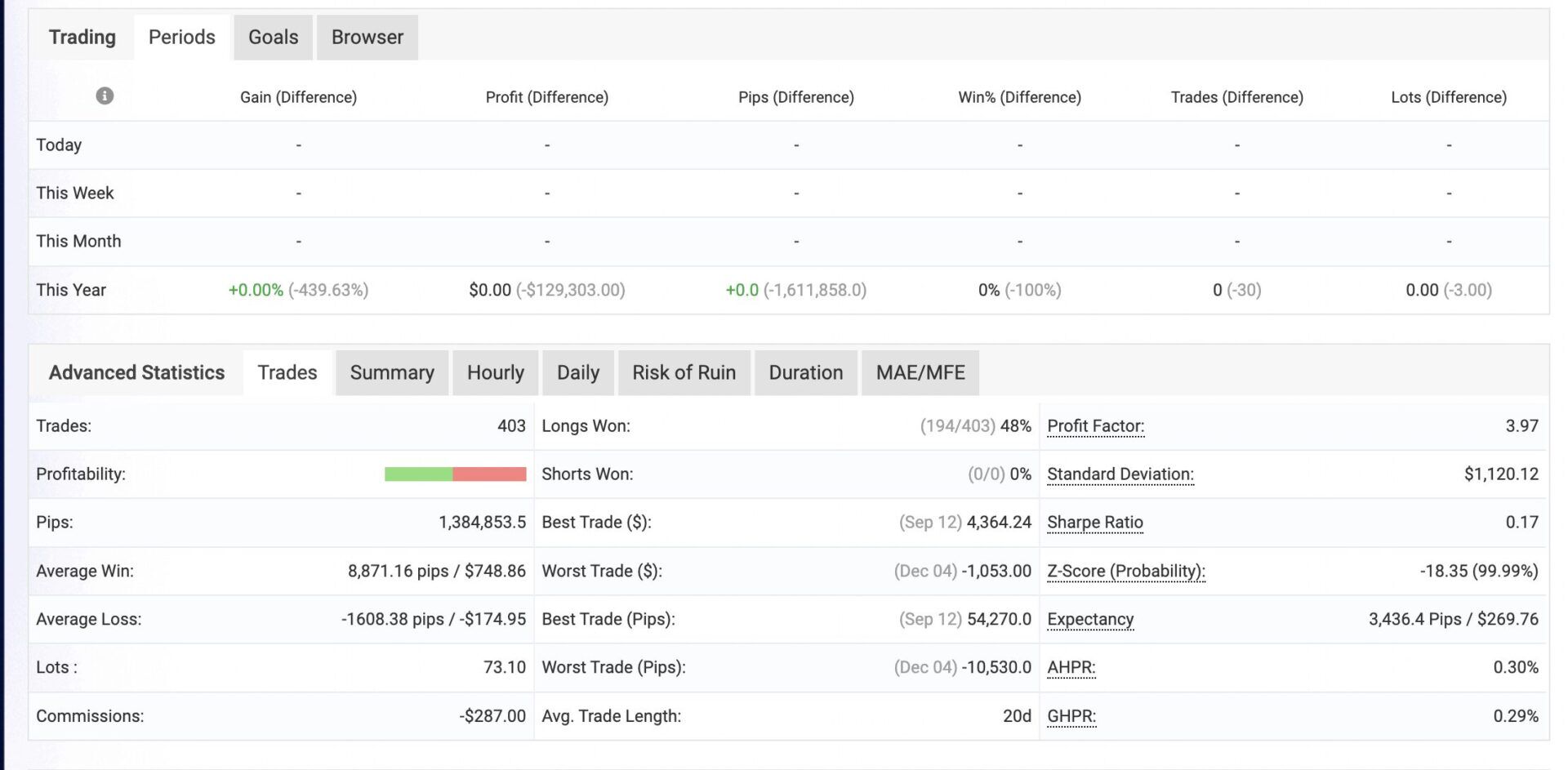Select the Duration tab
1568x770 pixels.
coord(805,372)
